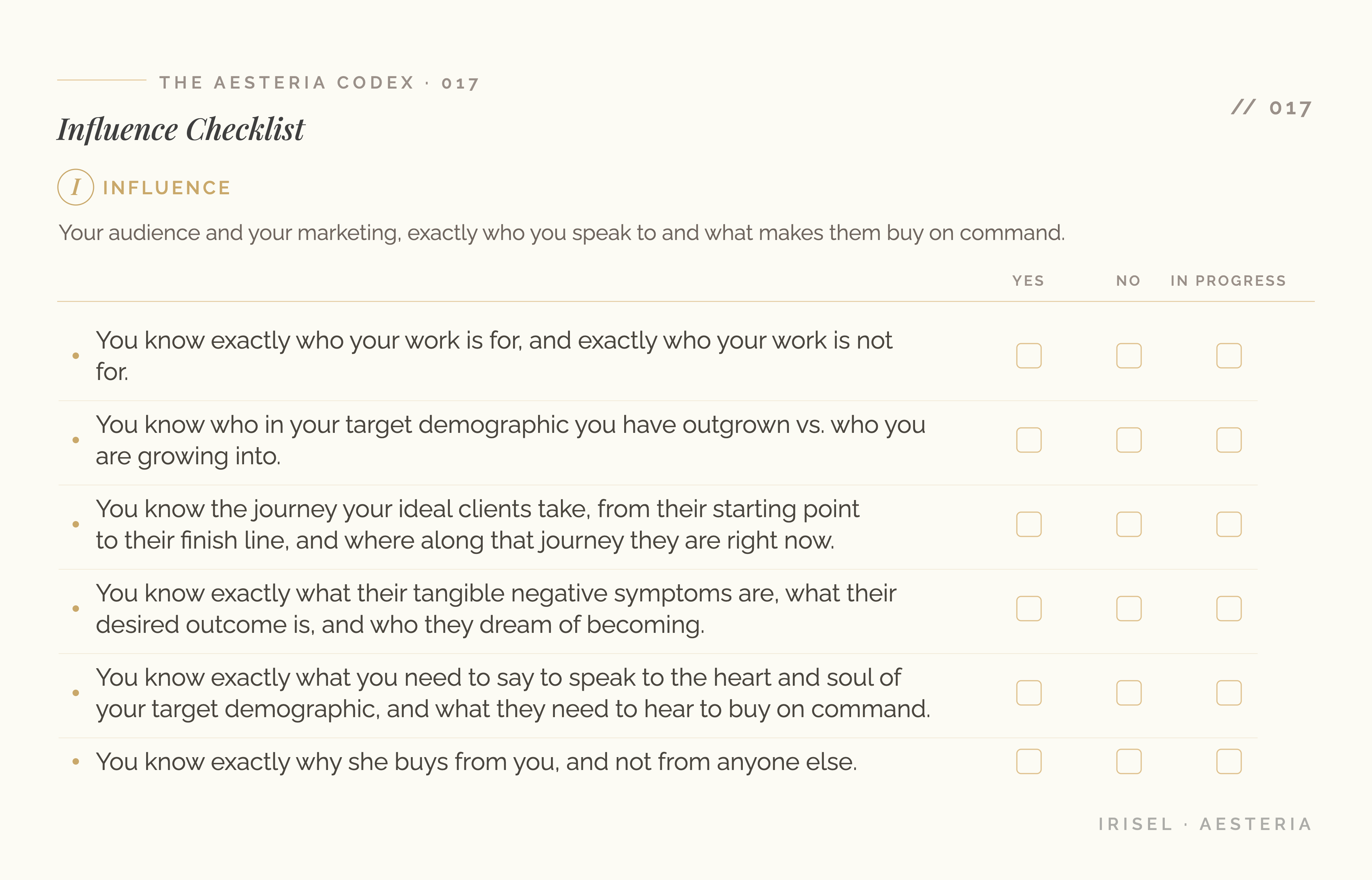Check Yes for ideal clients journey statement
The width and height of the screenshot is (1372, 880).
1028,524
